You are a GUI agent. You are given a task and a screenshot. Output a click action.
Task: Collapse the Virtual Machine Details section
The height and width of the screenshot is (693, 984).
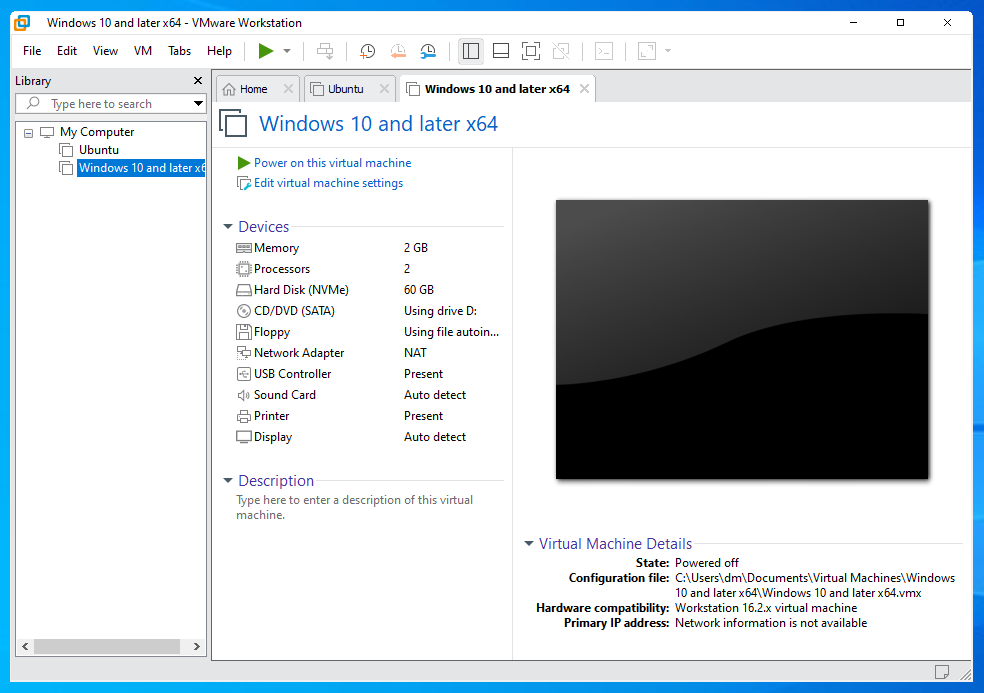click(x=528, y=544)
